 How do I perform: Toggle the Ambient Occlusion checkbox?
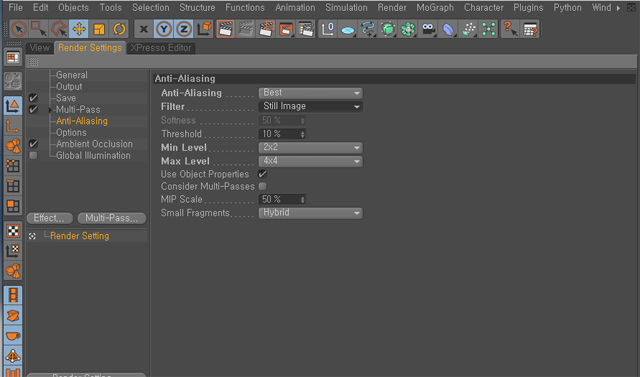[33, 144]
